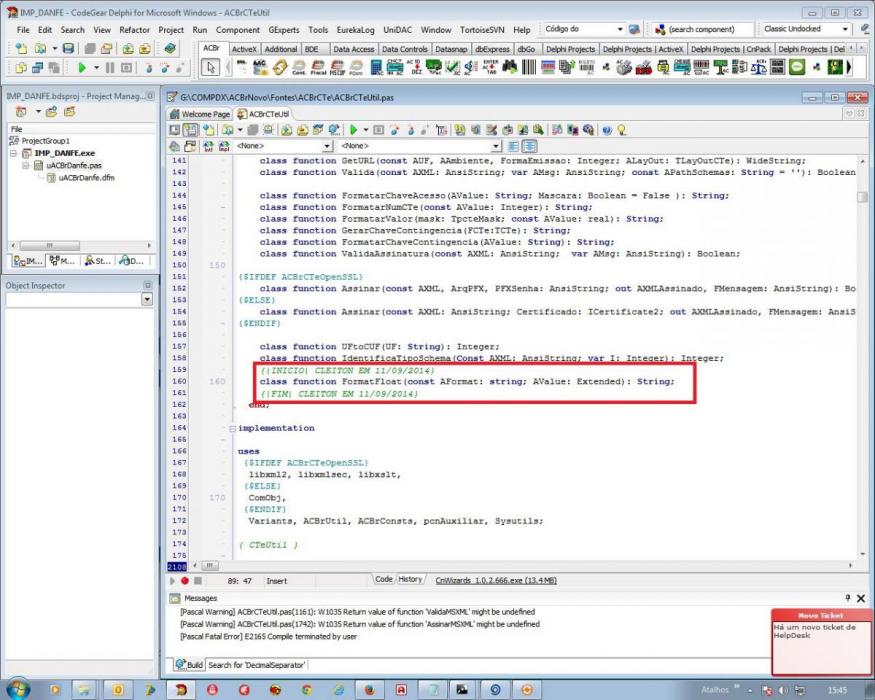Open the left <None> class dropdown
The width and height of the screenshot is (875, 700).
point(328,146)
